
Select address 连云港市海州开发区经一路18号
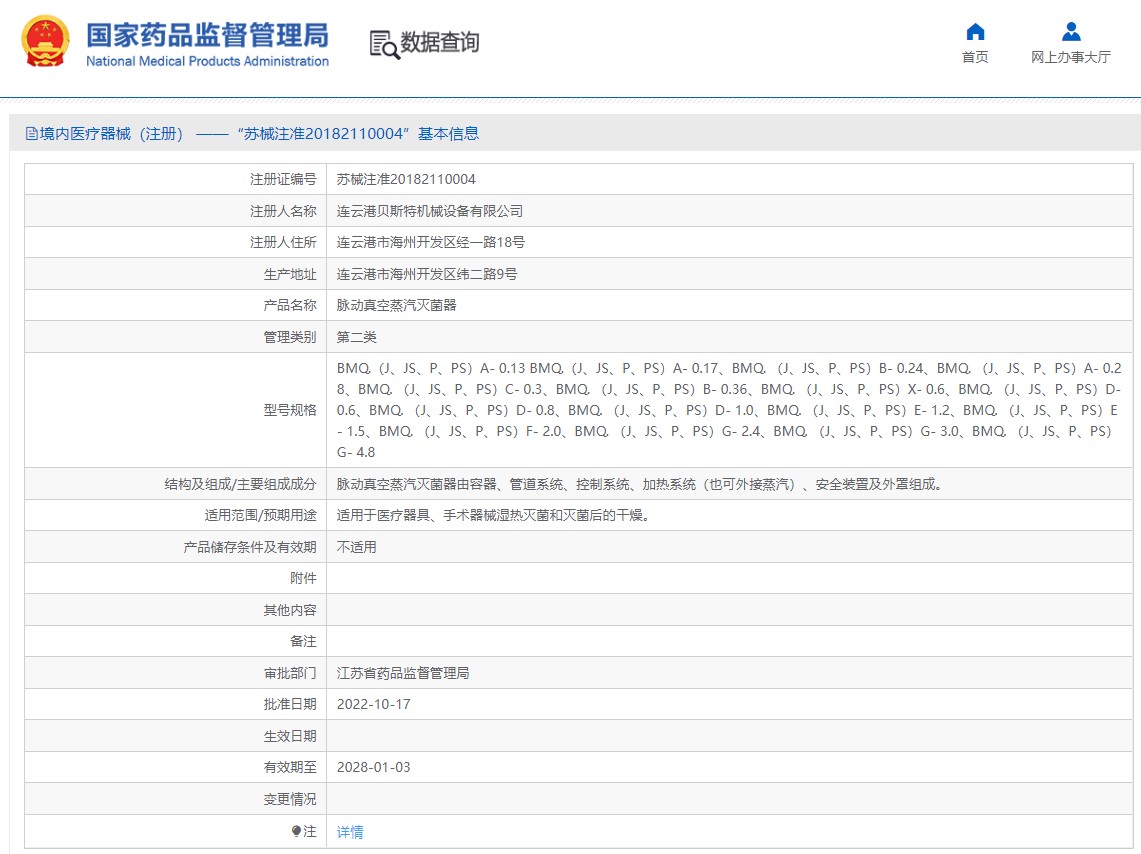pyautogui.click(x=430, y=242)
